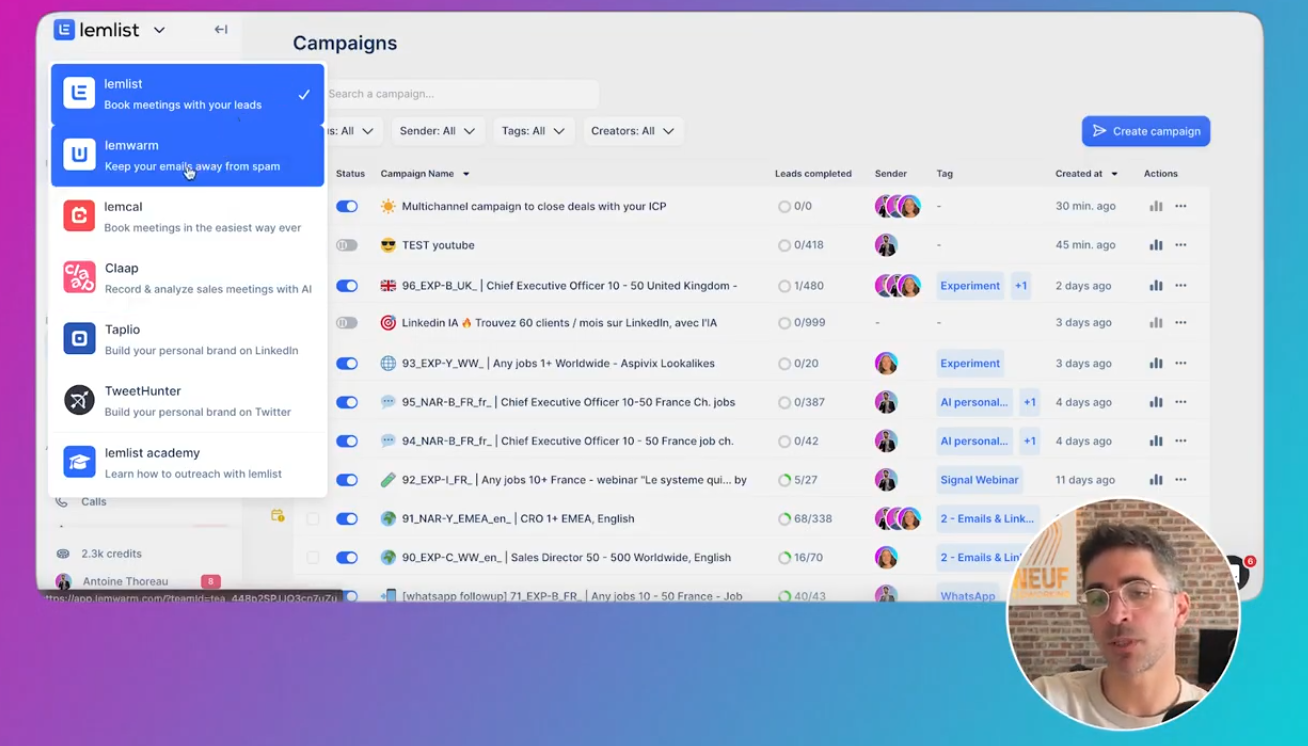
Task: Tick the checkbox for 90_EXP-C_WW_en_ row
Action: coord(313,558)
